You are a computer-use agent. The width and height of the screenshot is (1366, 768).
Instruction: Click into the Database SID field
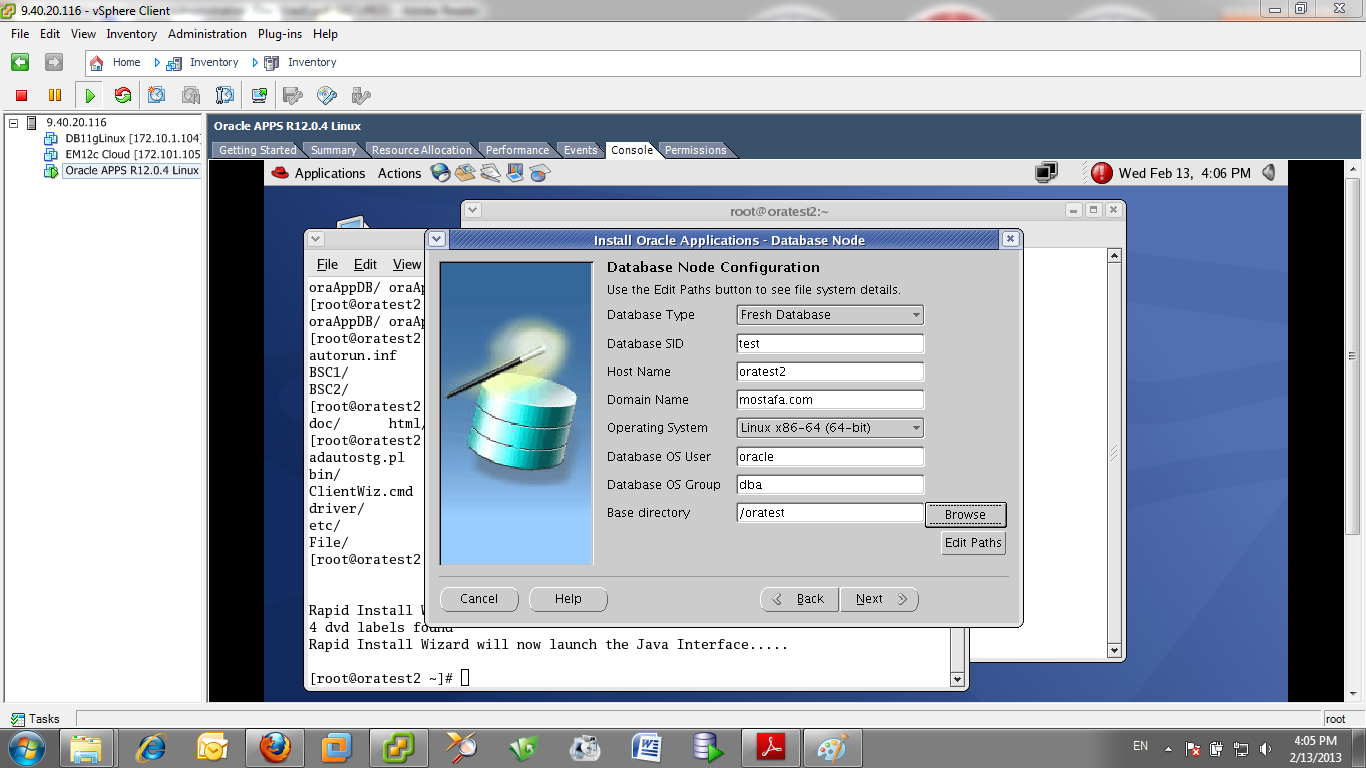[830, 343]
